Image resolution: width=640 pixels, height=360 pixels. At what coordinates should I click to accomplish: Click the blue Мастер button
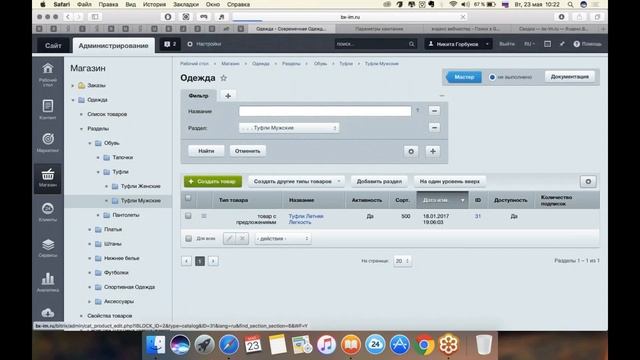click(464, 77)
